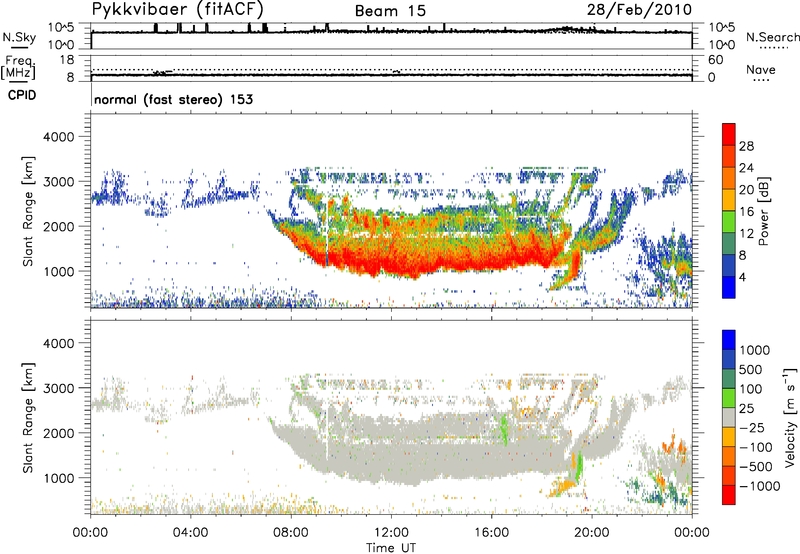Click the date '28/Feb/2010'
800x554 pixels.
point(639,10)
